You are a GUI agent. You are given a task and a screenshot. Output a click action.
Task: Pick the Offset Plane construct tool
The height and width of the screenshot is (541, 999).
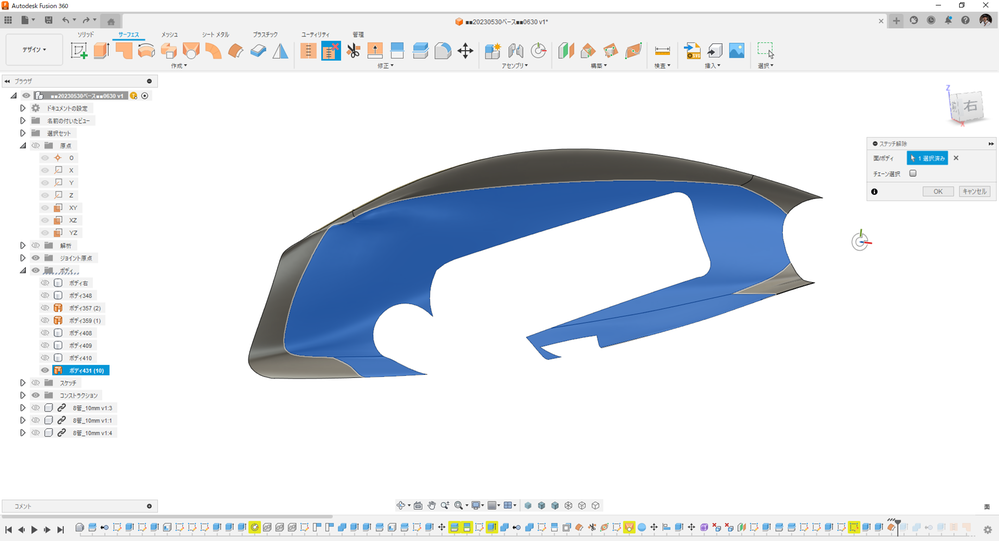click(566, 51)
